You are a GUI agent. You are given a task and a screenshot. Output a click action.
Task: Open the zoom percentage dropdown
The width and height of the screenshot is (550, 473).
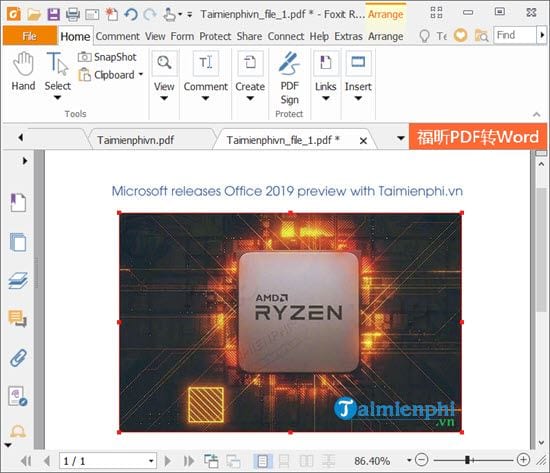click(x=409, y=460)
